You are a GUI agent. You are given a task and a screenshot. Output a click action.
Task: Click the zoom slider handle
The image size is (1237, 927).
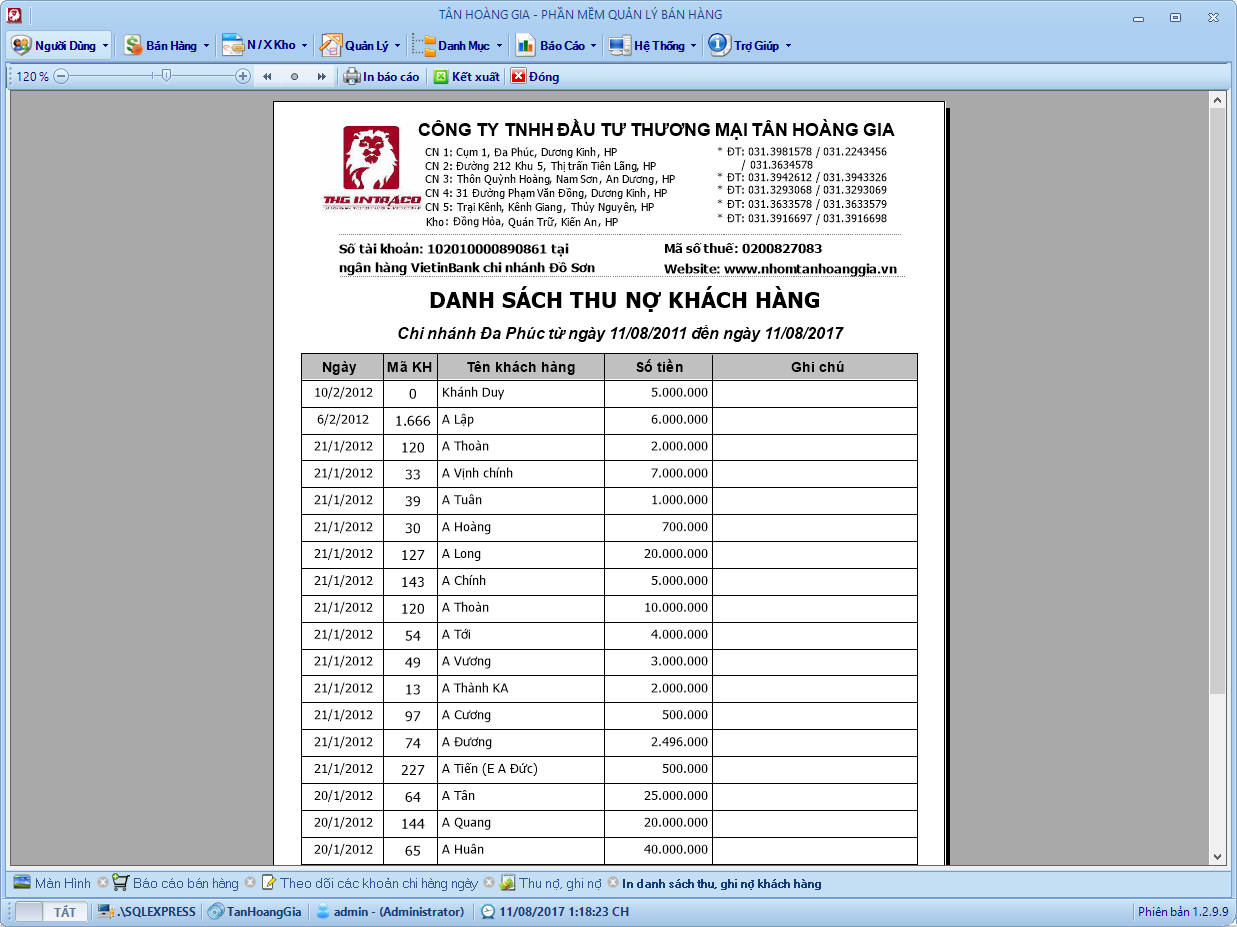(166, 76)
